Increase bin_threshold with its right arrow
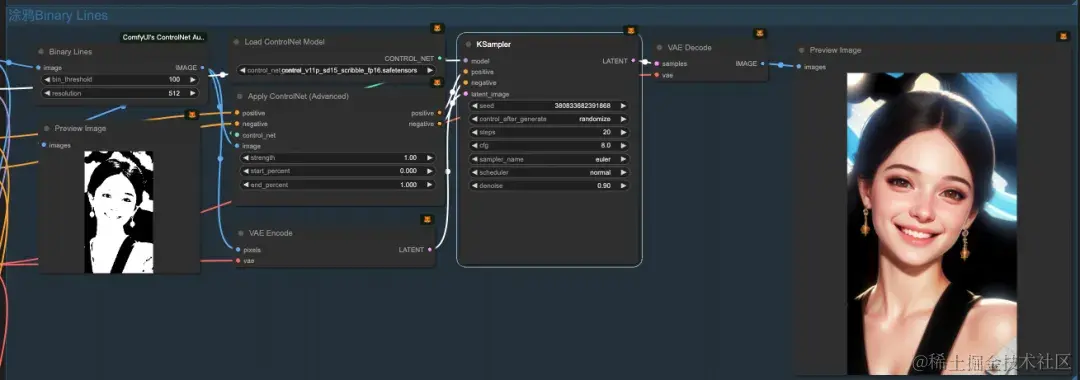 (x=192, y=80)
